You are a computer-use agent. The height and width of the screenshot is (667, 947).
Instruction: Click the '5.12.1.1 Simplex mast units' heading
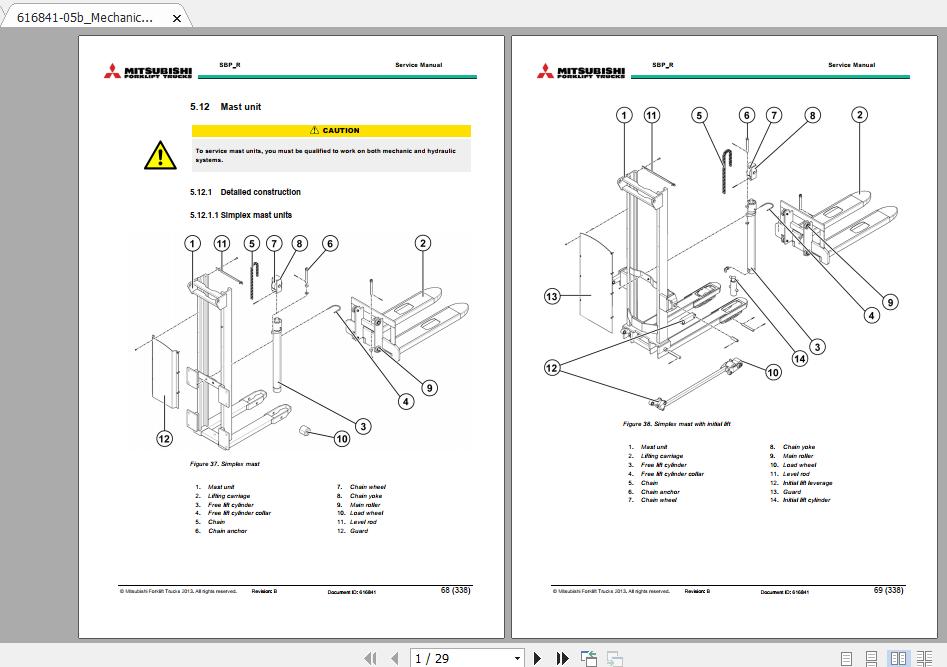[241, 215]
